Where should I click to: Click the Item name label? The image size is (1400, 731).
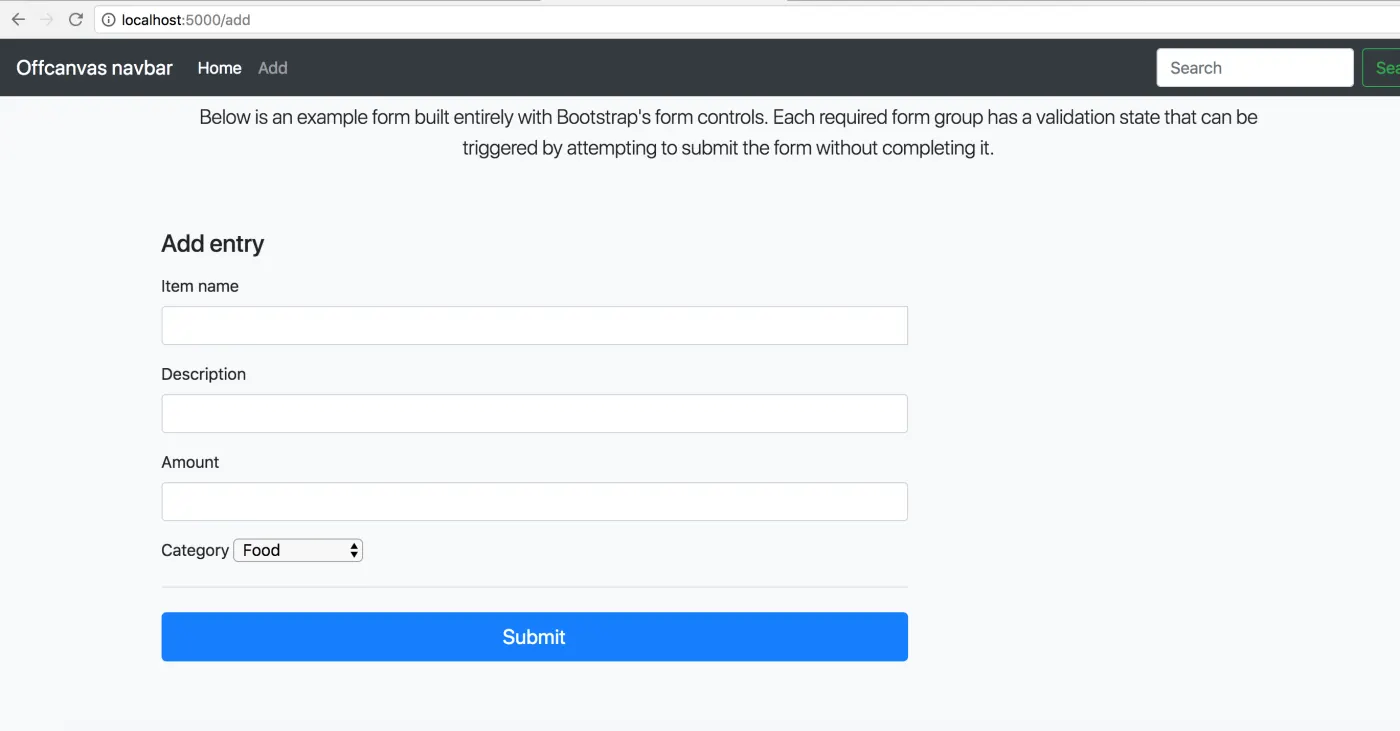(200, 286)
